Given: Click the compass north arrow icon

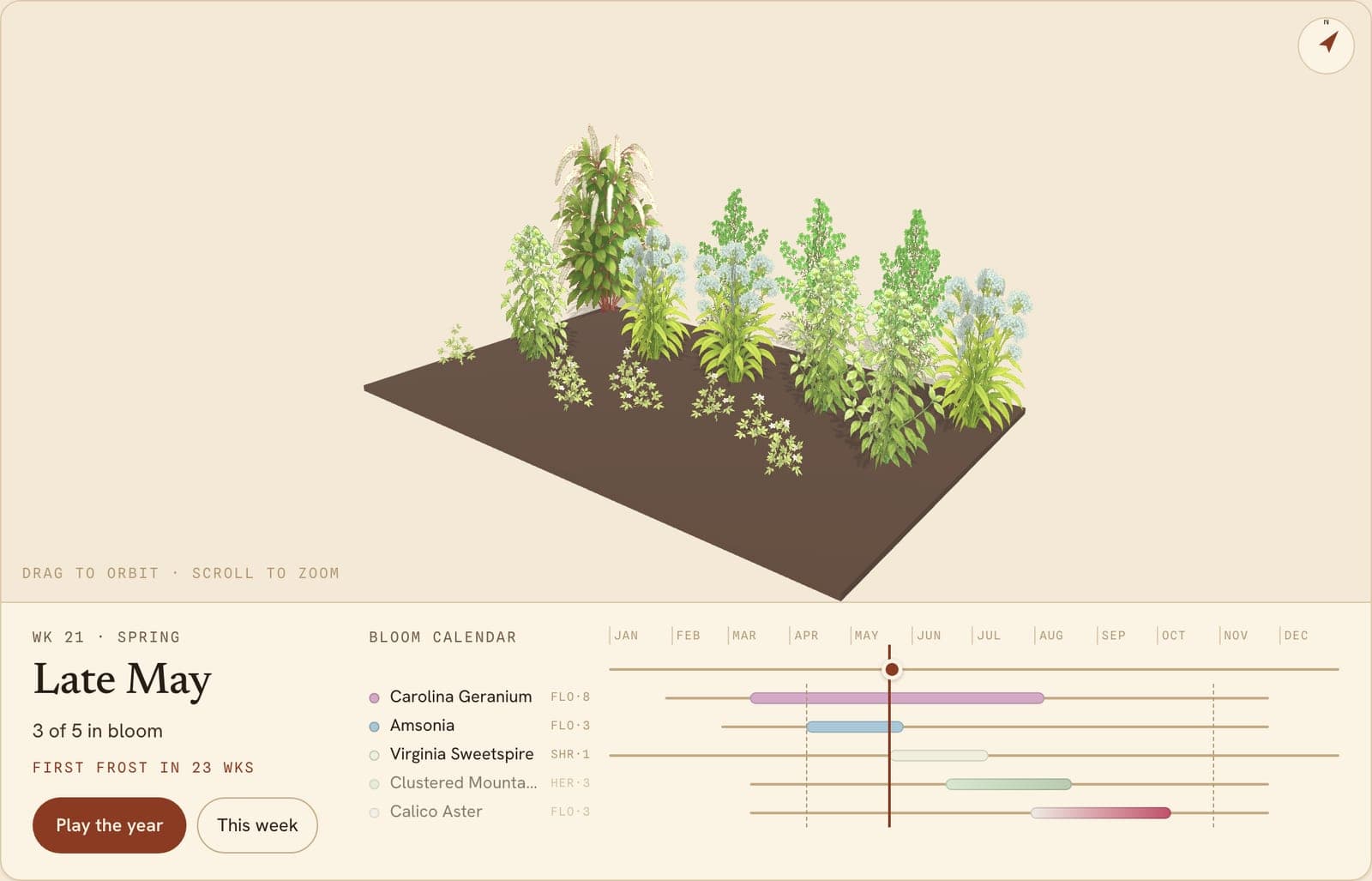Looking at the screenshot, I should [x=1326, y=45].
